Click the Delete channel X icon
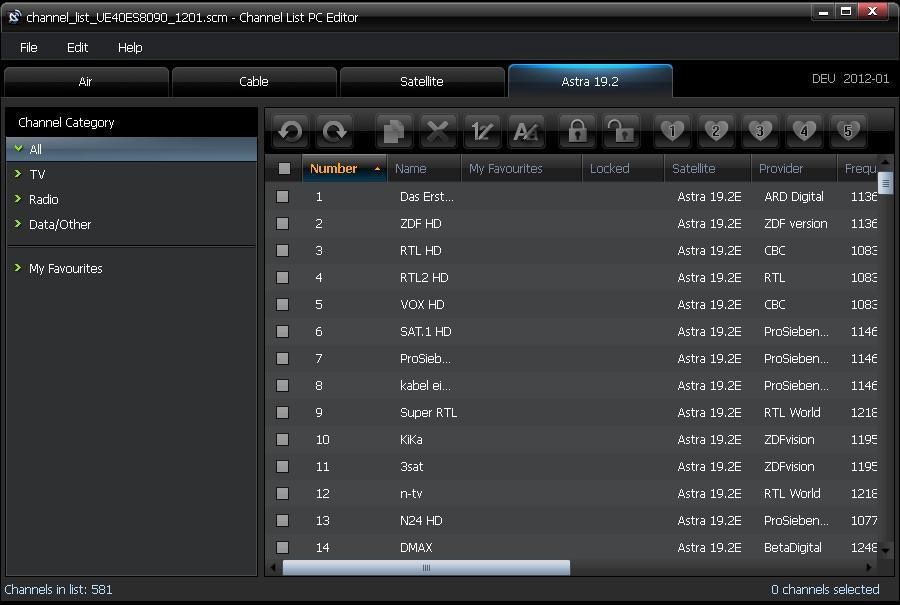Viewport: 900px width, 605px height. tap(437, 131)
